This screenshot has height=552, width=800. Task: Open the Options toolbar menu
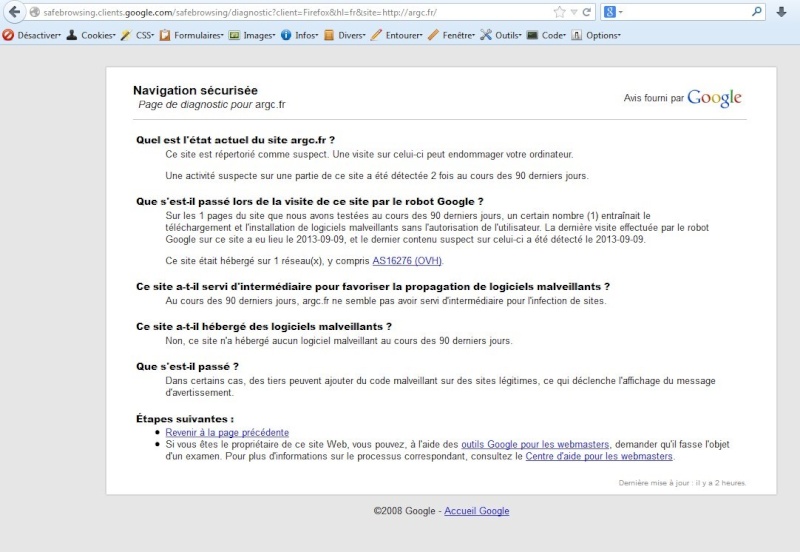[596, 35]
